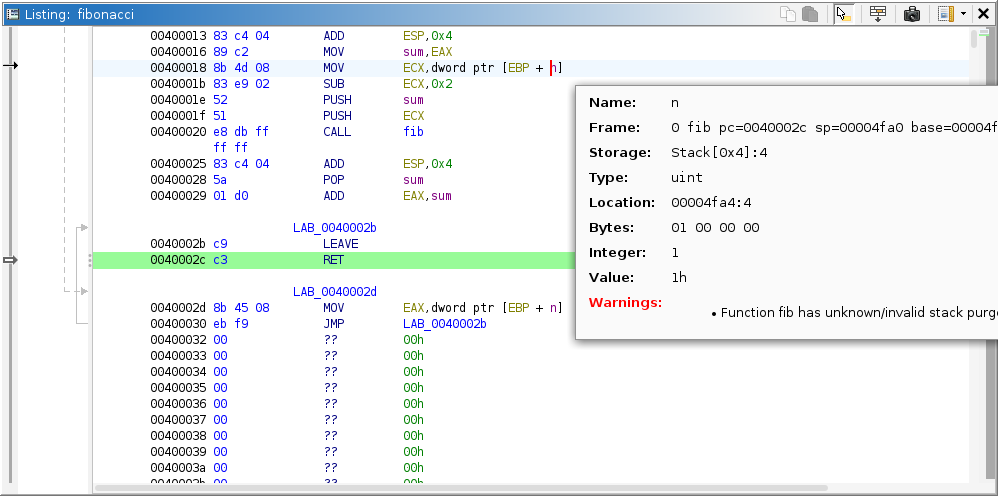The height and width of the screenshot is (496, 998).
Task: Open the listing field format editor
Action: [x=877, y=14]
